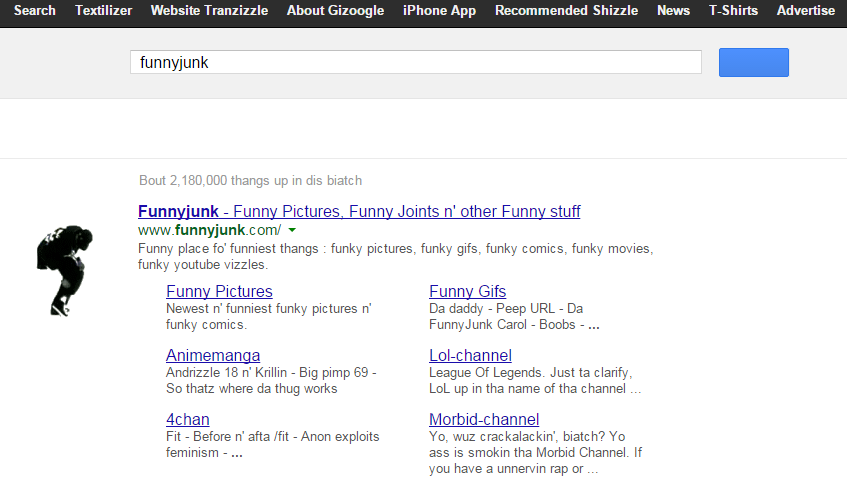The width and height of the screenshot is (847, 500).
Task: Open the 4chan sitelink
Action: click(188, 419)
